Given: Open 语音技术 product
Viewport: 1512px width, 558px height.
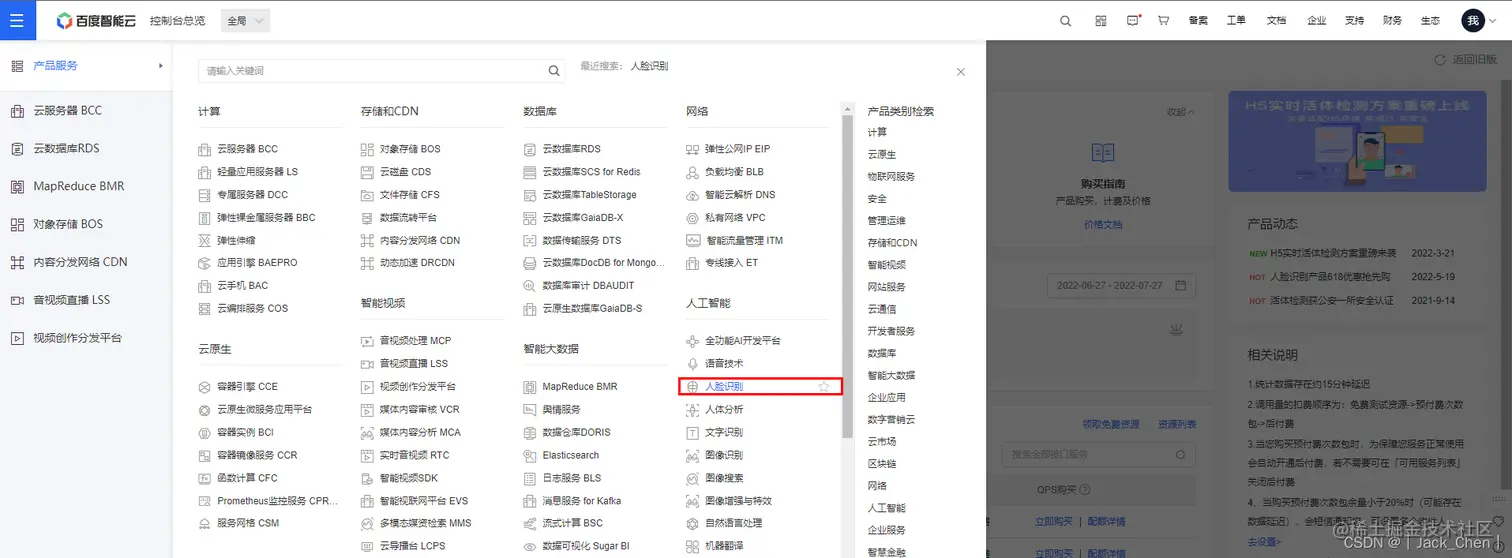Looking at the screenshot, I should tap(724, 364).
